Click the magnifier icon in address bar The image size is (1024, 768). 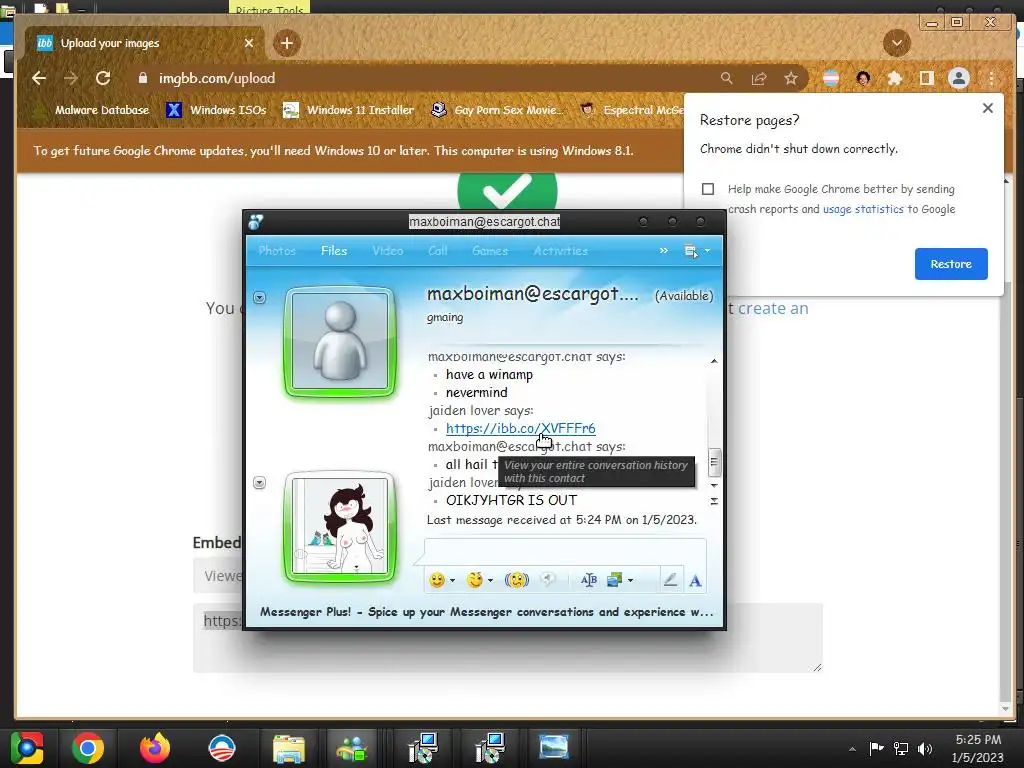726,78
